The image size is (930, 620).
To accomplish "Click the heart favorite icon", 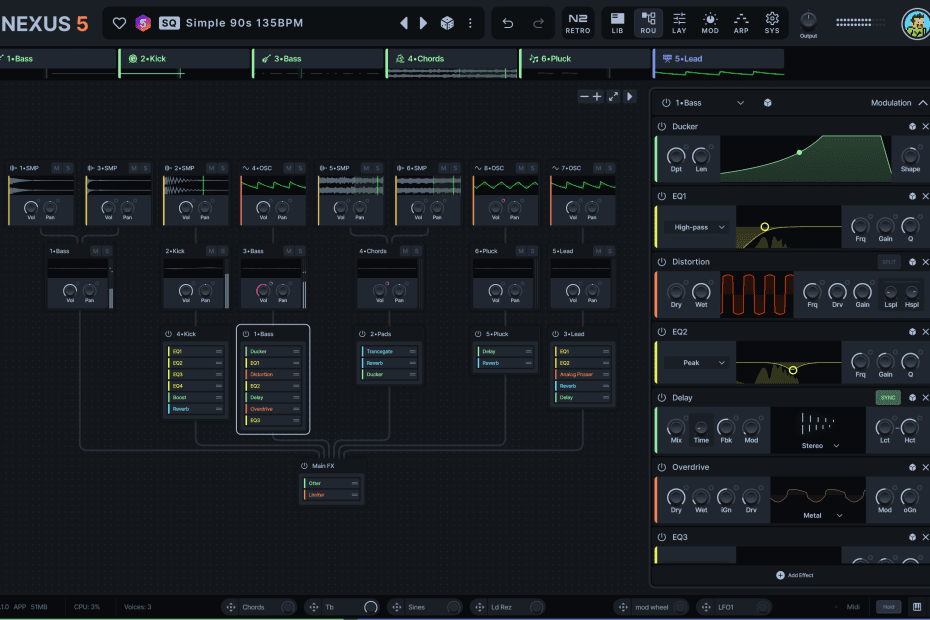I will tap(119, 23).
